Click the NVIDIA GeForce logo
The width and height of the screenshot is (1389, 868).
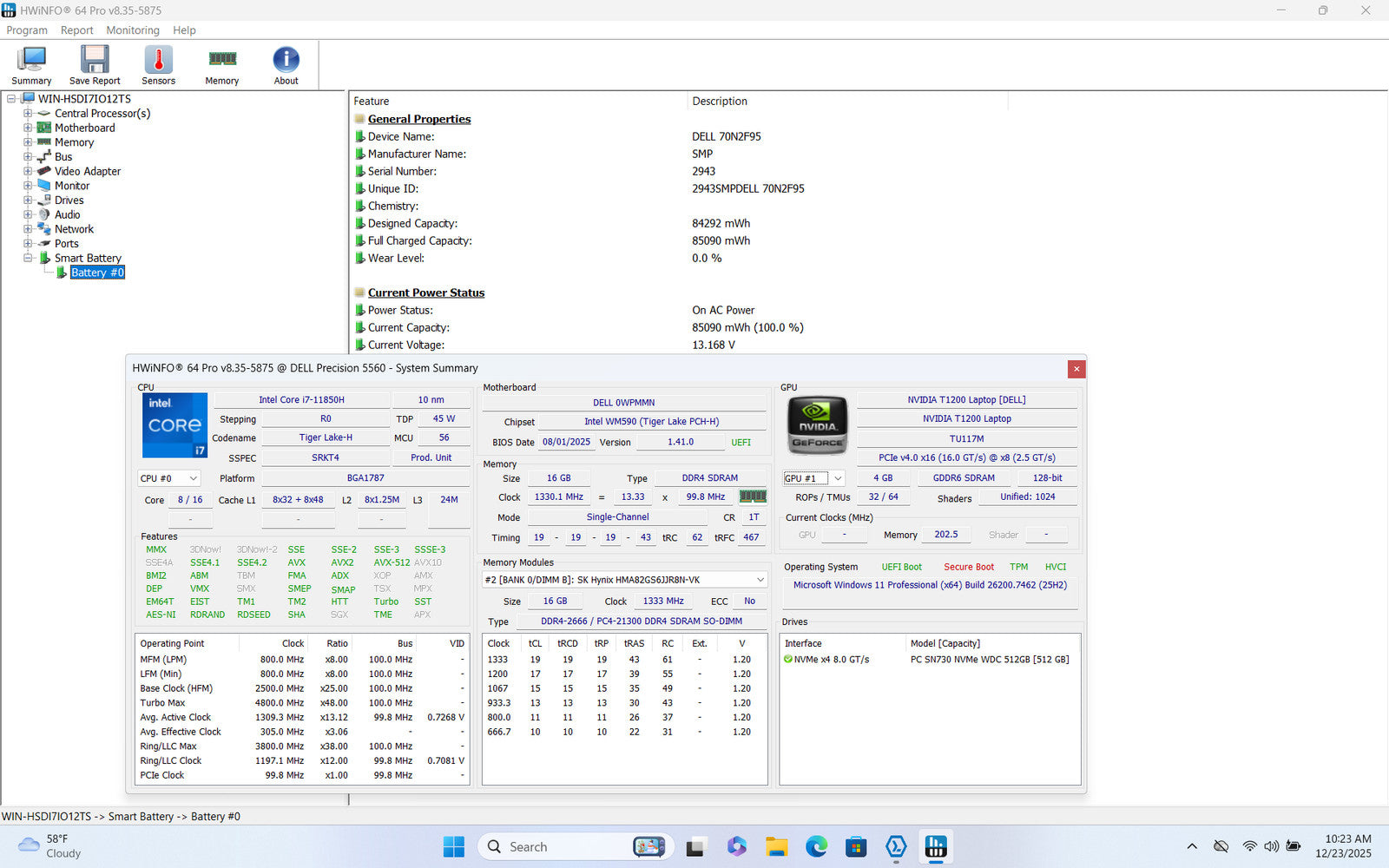817,425
